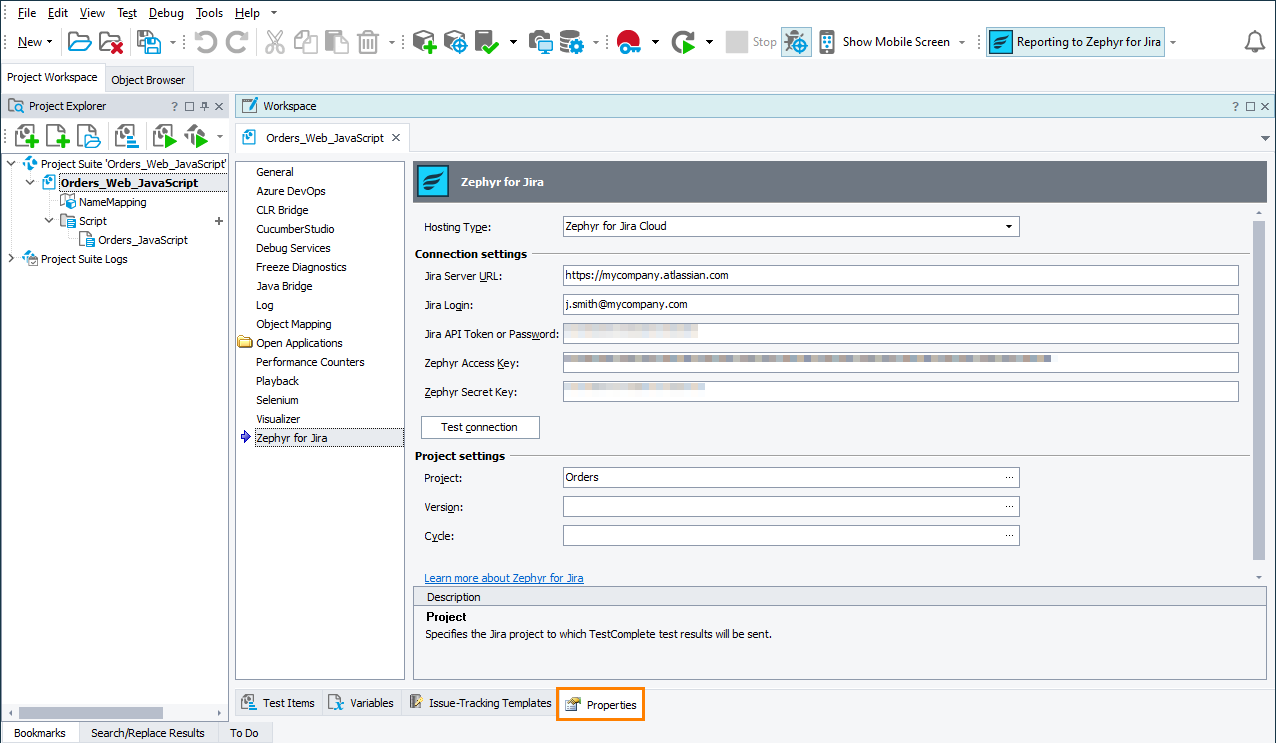
Task: Click the Delete trash can icon
Action: pos(368,42)
